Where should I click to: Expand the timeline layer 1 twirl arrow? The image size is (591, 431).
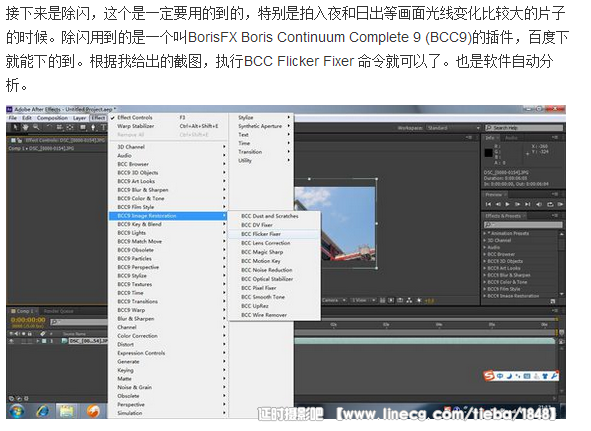tap(38, 341)
